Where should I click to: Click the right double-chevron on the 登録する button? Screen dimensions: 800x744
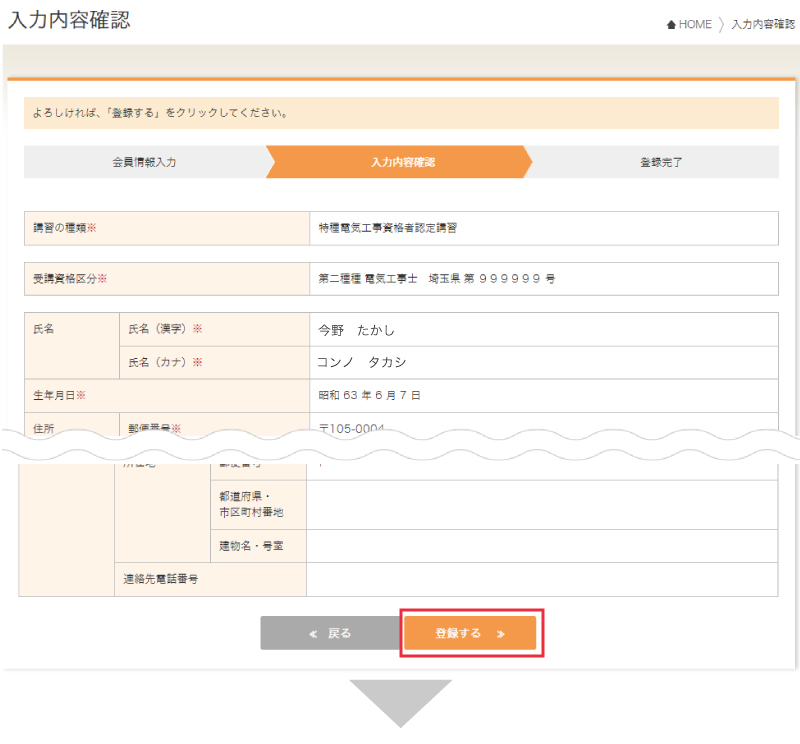[x=501, y=634]
